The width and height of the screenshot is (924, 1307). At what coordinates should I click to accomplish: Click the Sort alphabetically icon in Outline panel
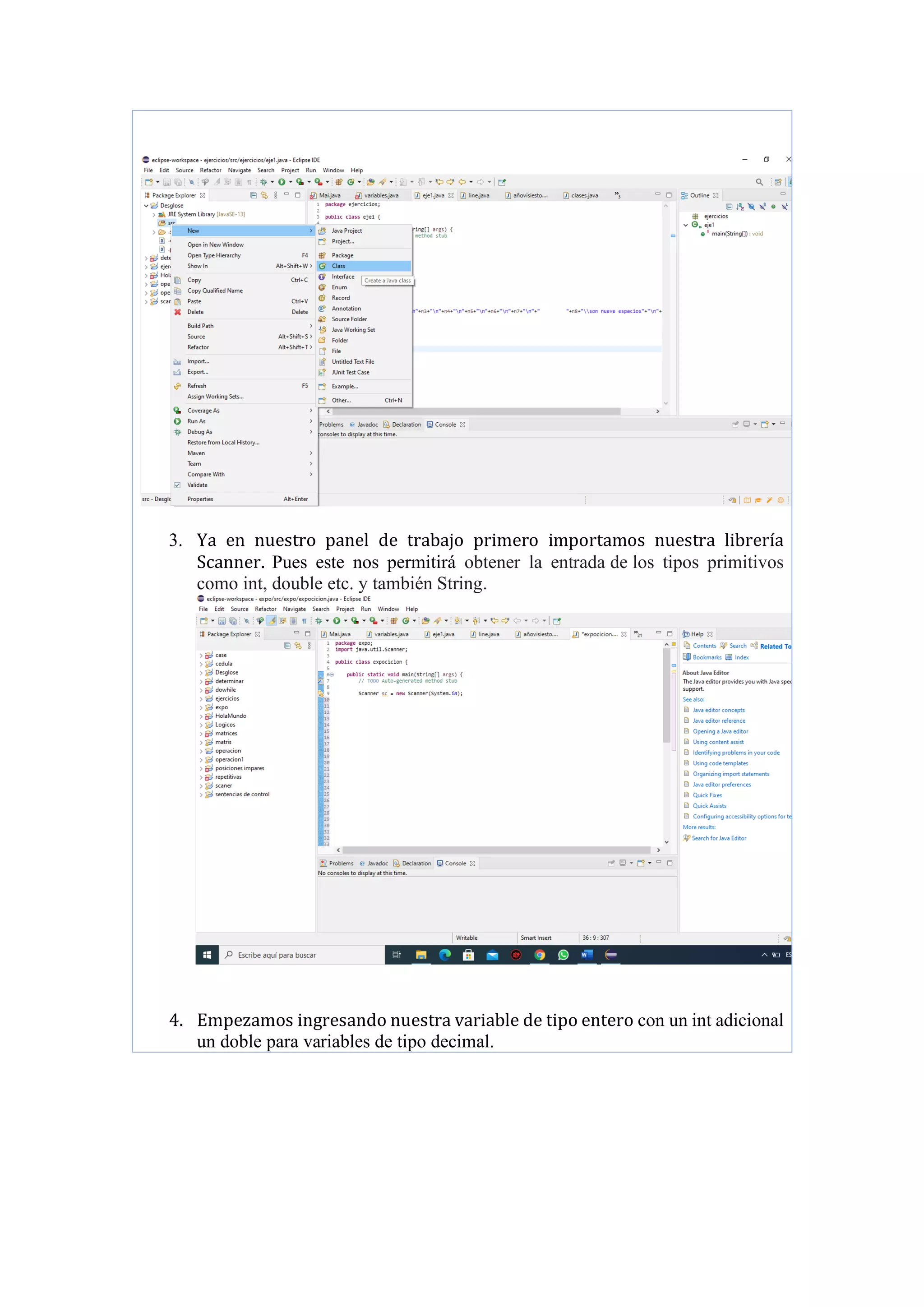point(740,207)
